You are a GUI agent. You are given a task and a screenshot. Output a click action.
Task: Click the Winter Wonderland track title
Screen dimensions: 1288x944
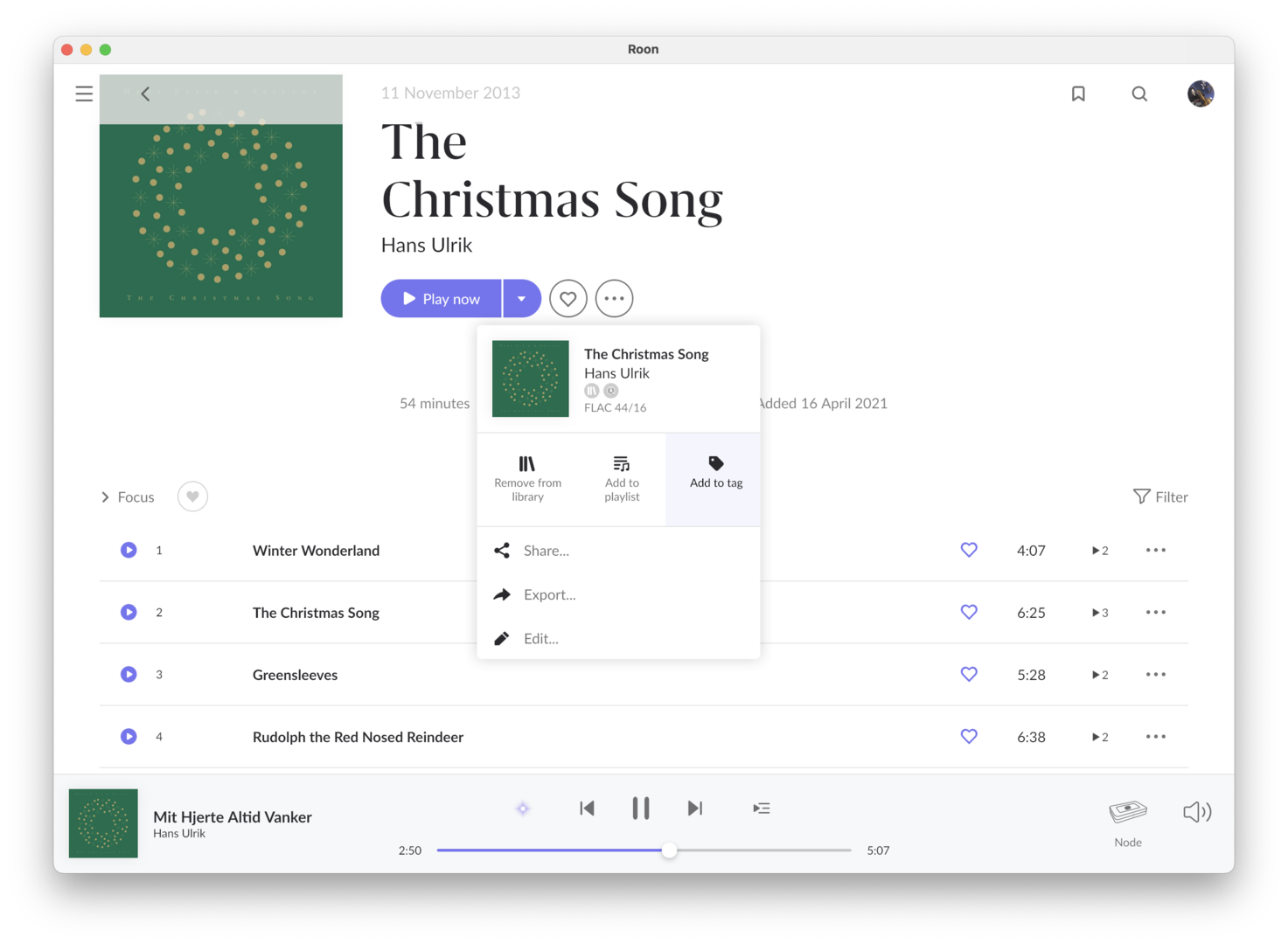[317, 551]
